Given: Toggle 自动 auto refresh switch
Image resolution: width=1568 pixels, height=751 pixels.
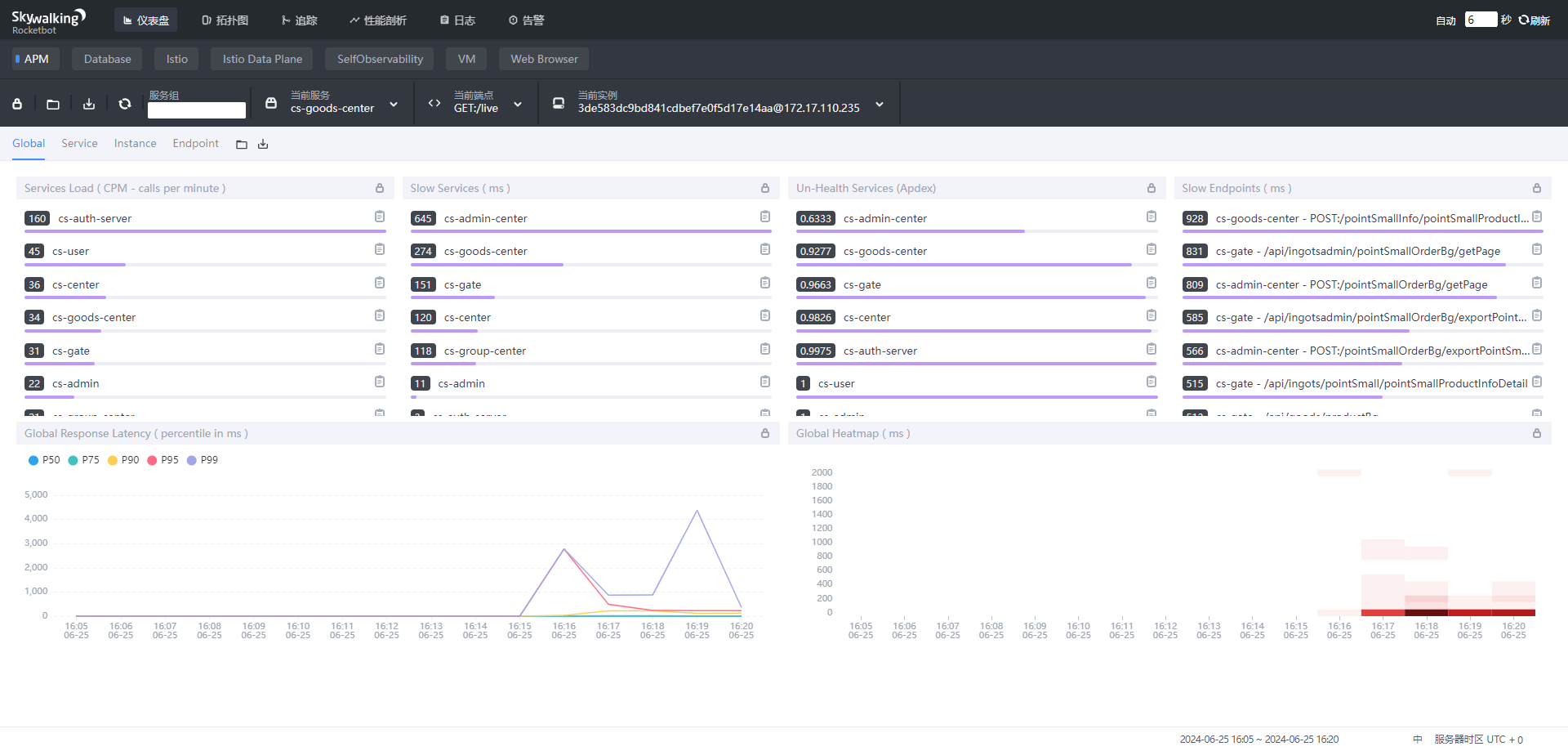Looking at the screenshot, I should 1445,20.
